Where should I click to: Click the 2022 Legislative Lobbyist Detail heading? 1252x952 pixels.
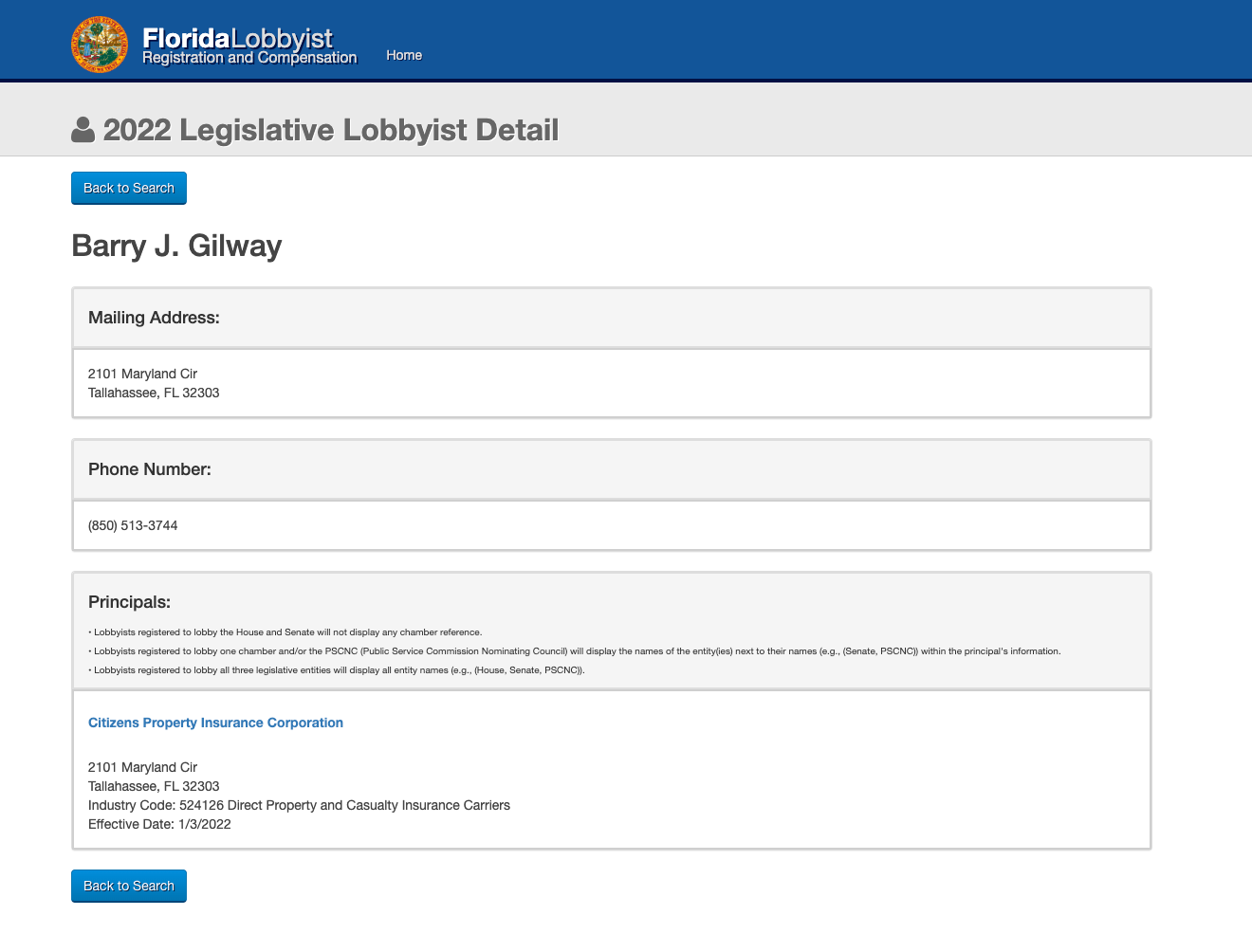click(331, 130)
